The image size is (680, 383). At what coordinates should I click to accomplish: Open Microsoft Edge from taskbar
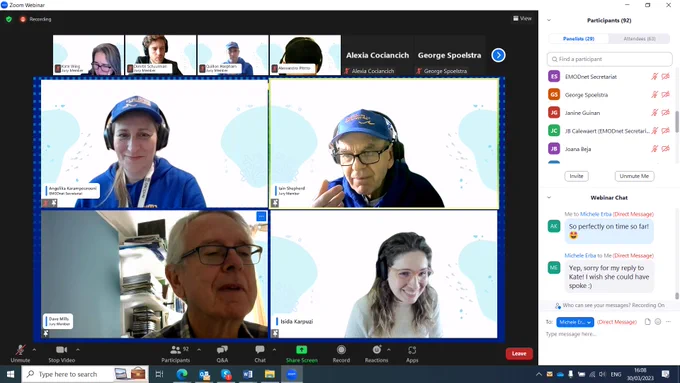182,374
